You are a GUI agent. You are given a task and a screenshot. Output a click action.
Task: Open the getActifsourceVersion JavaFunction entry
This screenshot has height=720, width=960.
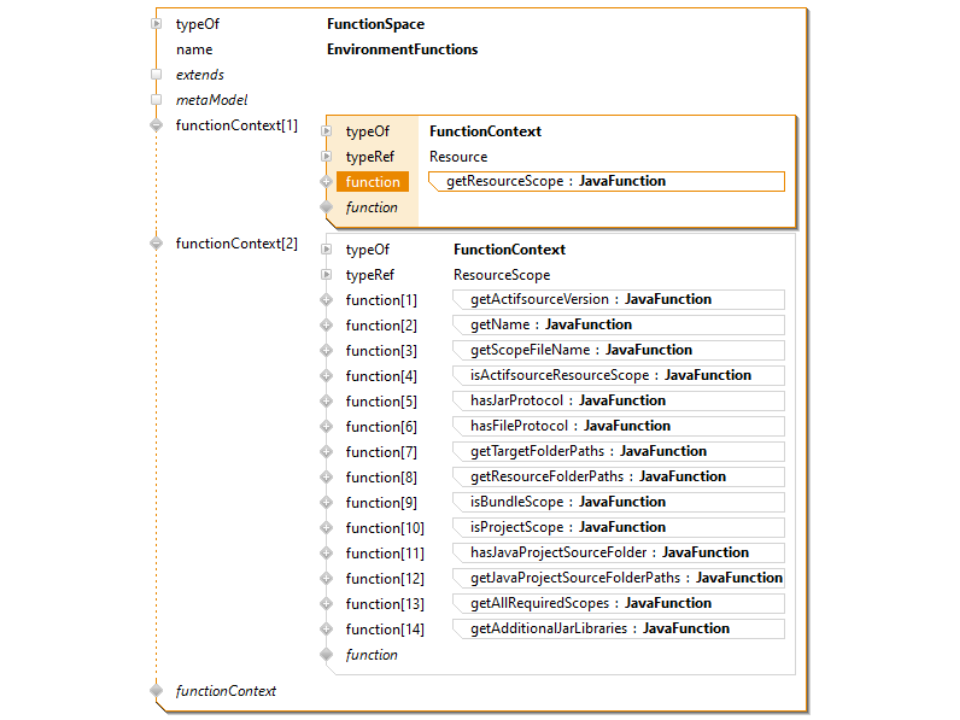(618, 299)
